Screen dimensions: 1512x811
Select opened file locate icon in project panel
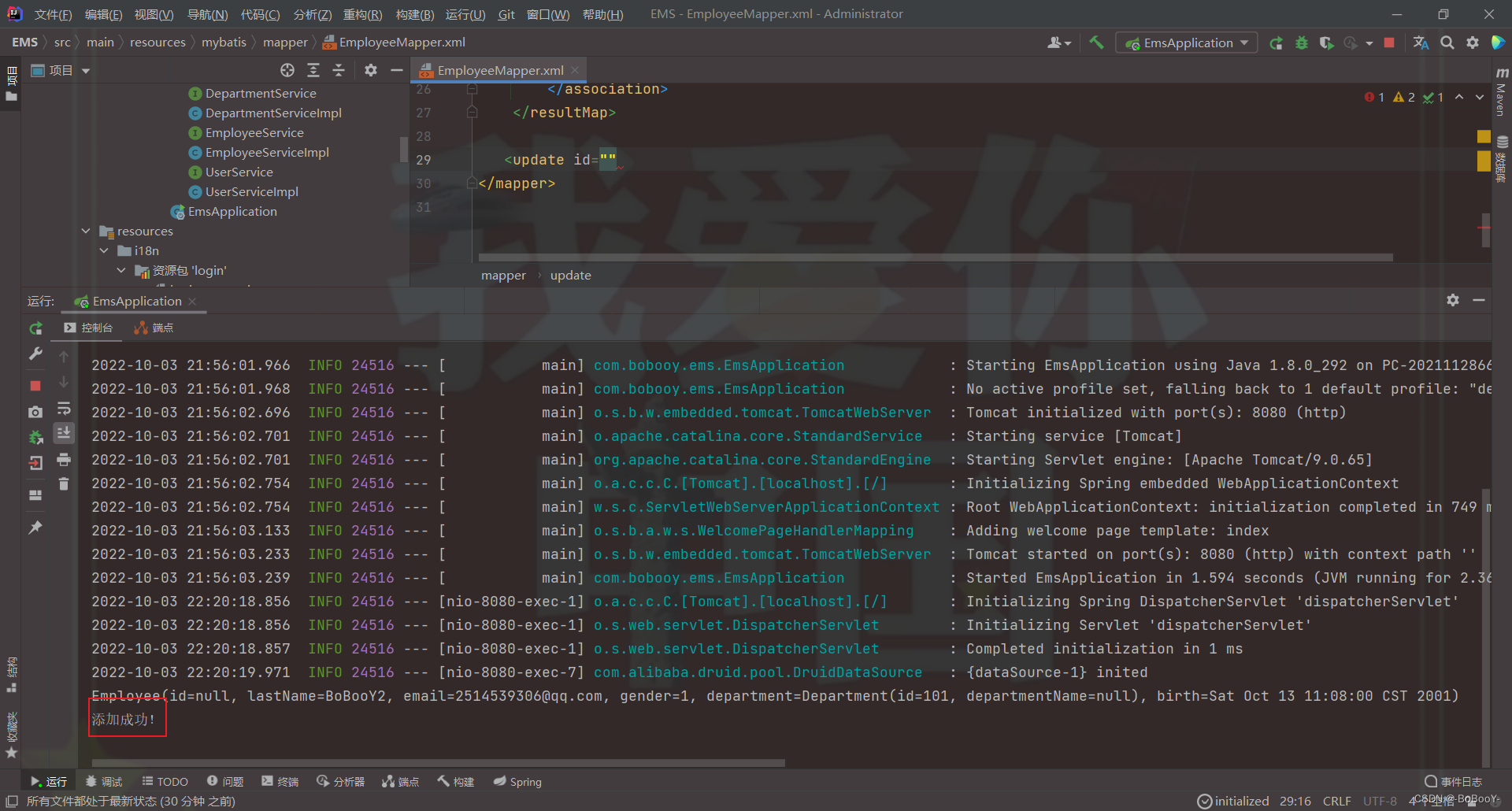tap(287, 70)
